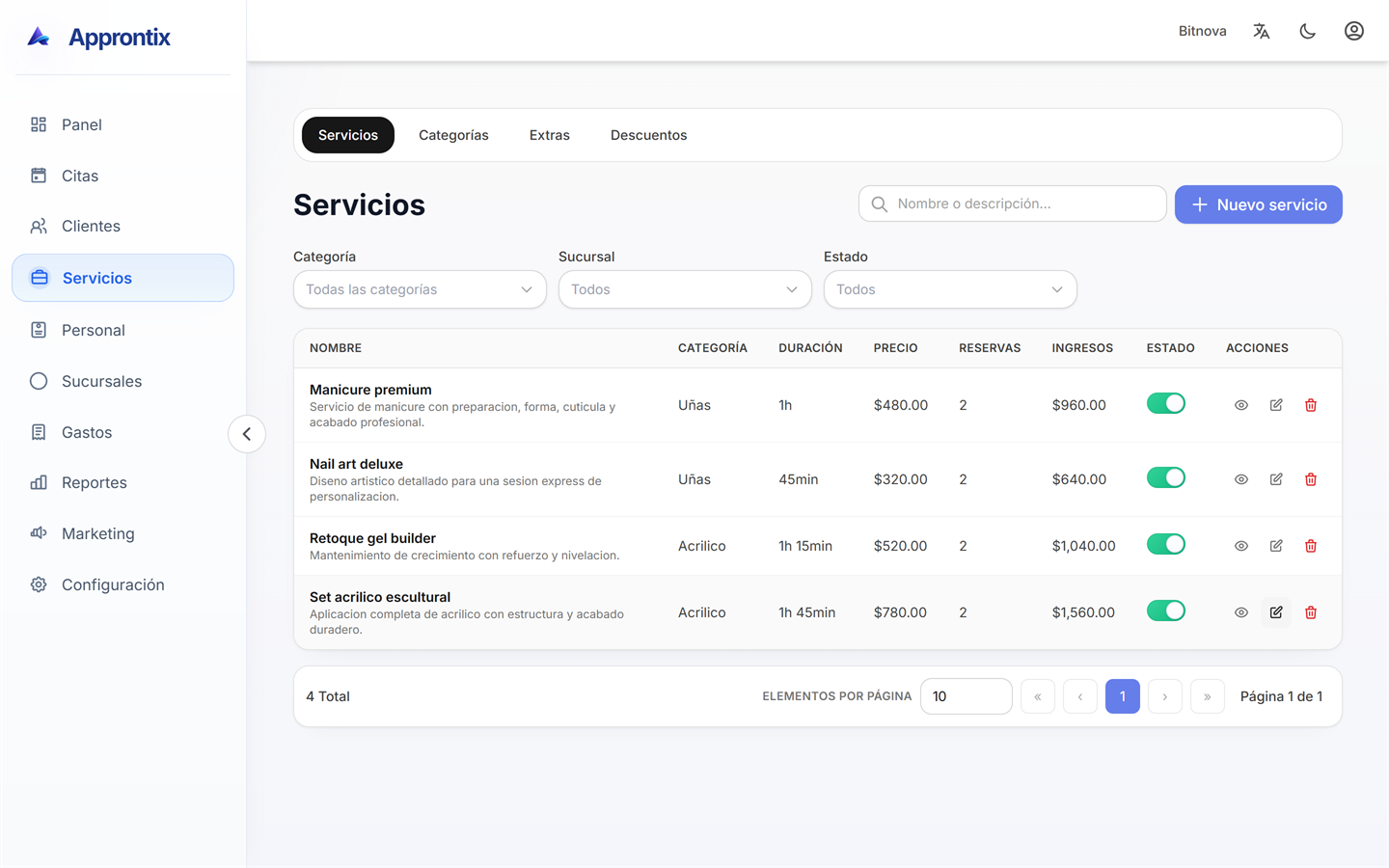Go to next page button
Screen dimensions: 1389x868
coord(1165,696)
